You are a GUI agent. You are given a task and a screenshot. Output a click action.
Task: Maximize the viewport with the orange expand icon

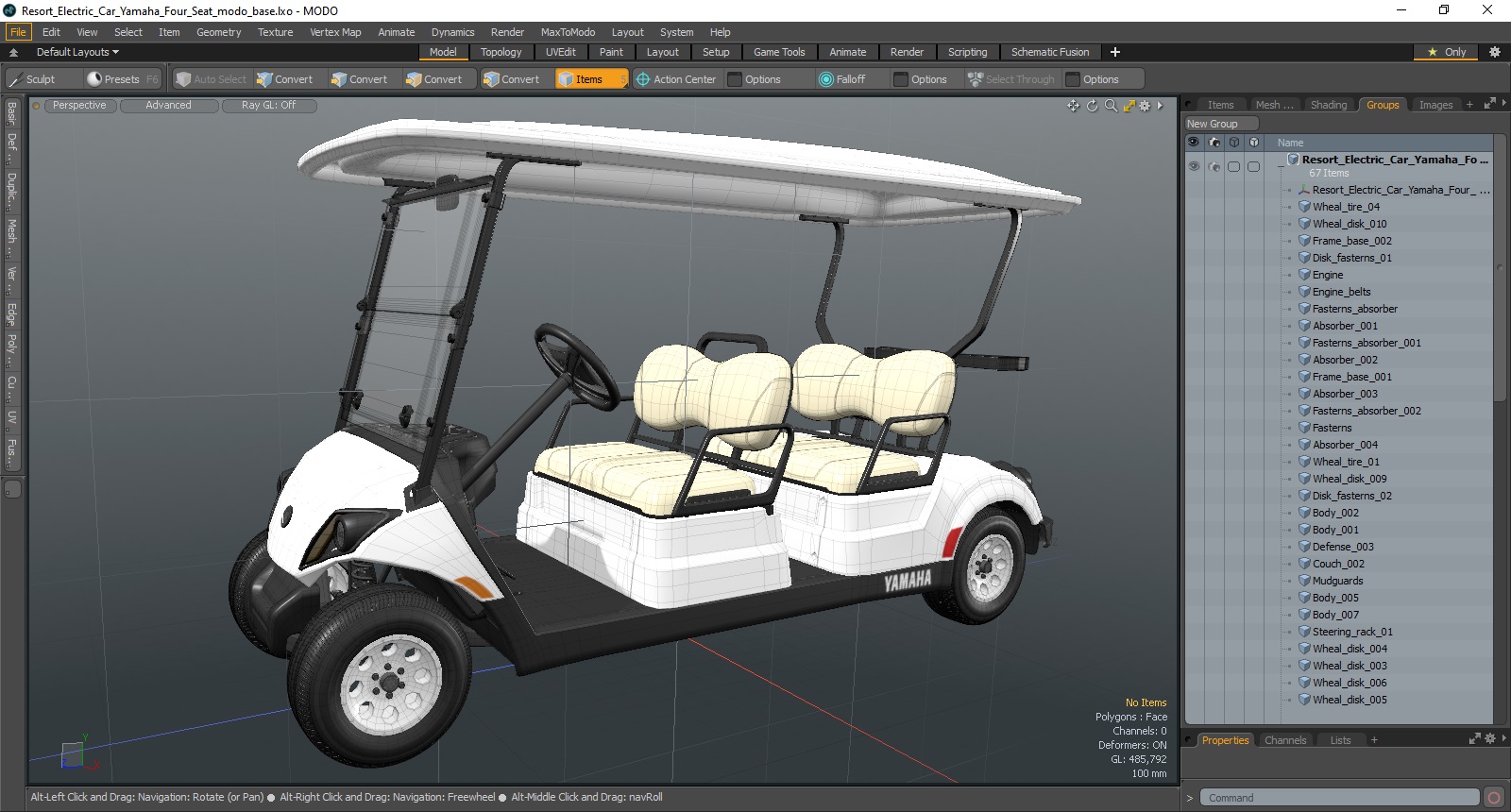point(1129,106)
